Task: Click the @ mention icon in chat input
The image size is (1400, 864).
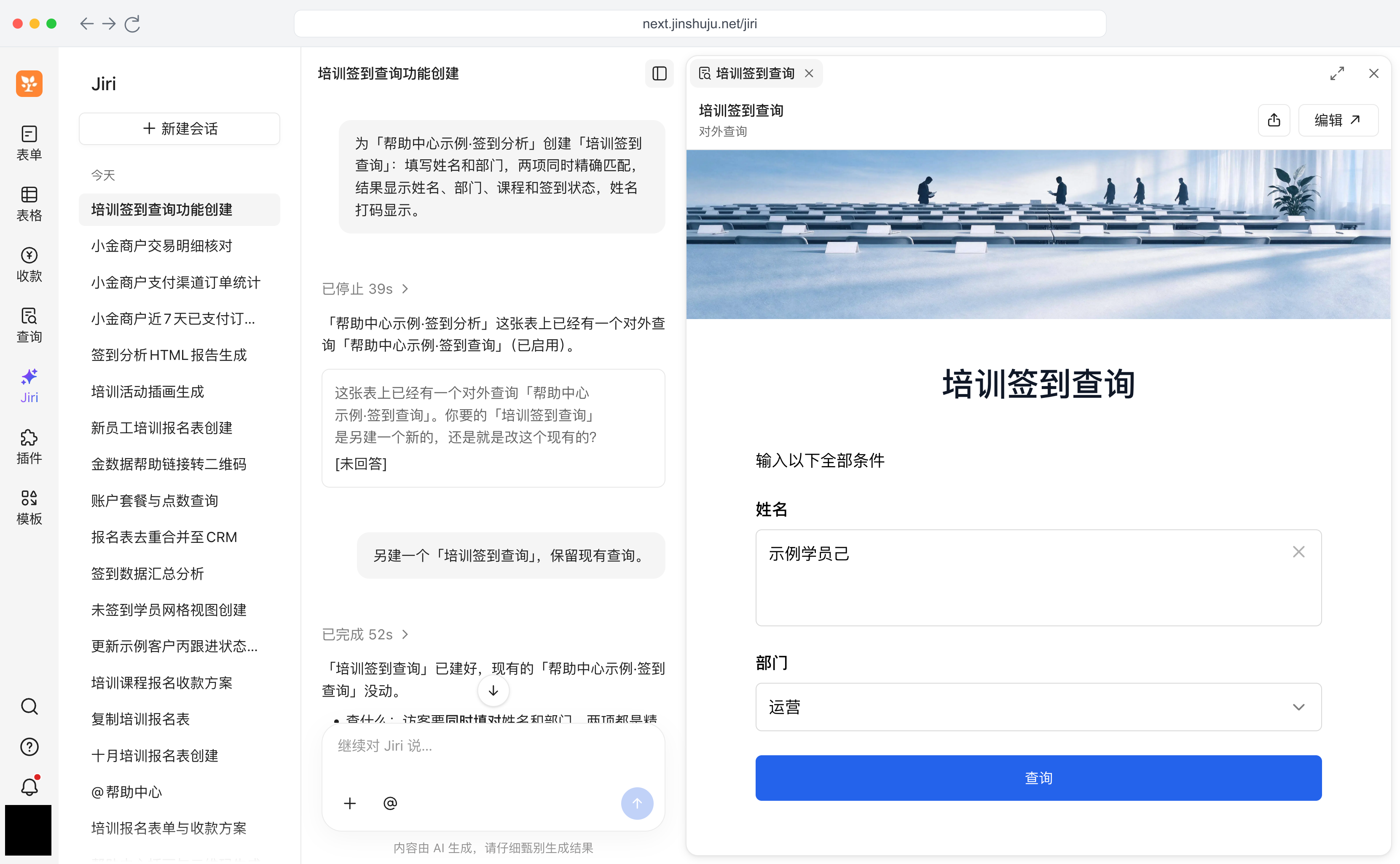Action: [390, 803]
